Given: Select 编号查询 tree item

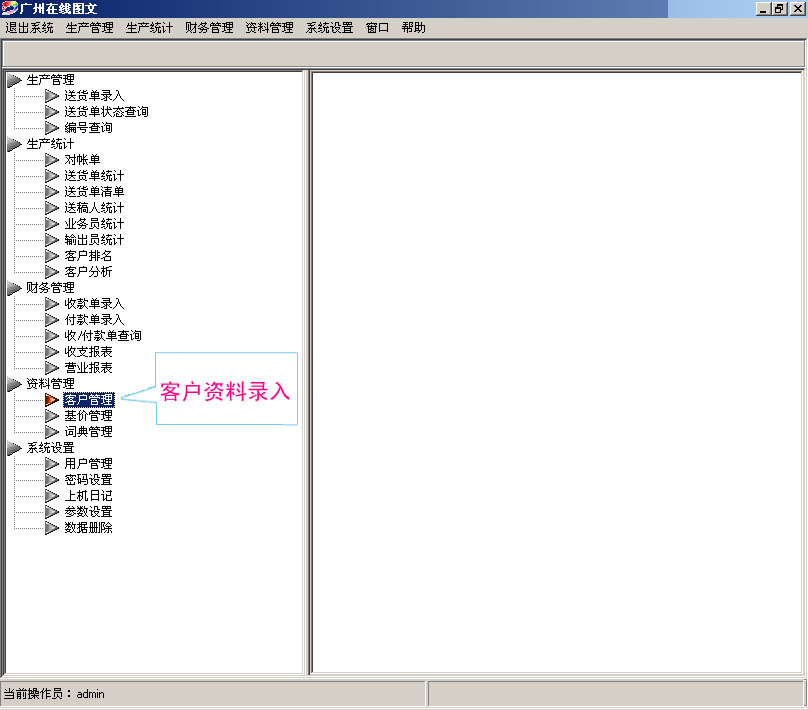Looking at the screenshot, I should point(88,128).
